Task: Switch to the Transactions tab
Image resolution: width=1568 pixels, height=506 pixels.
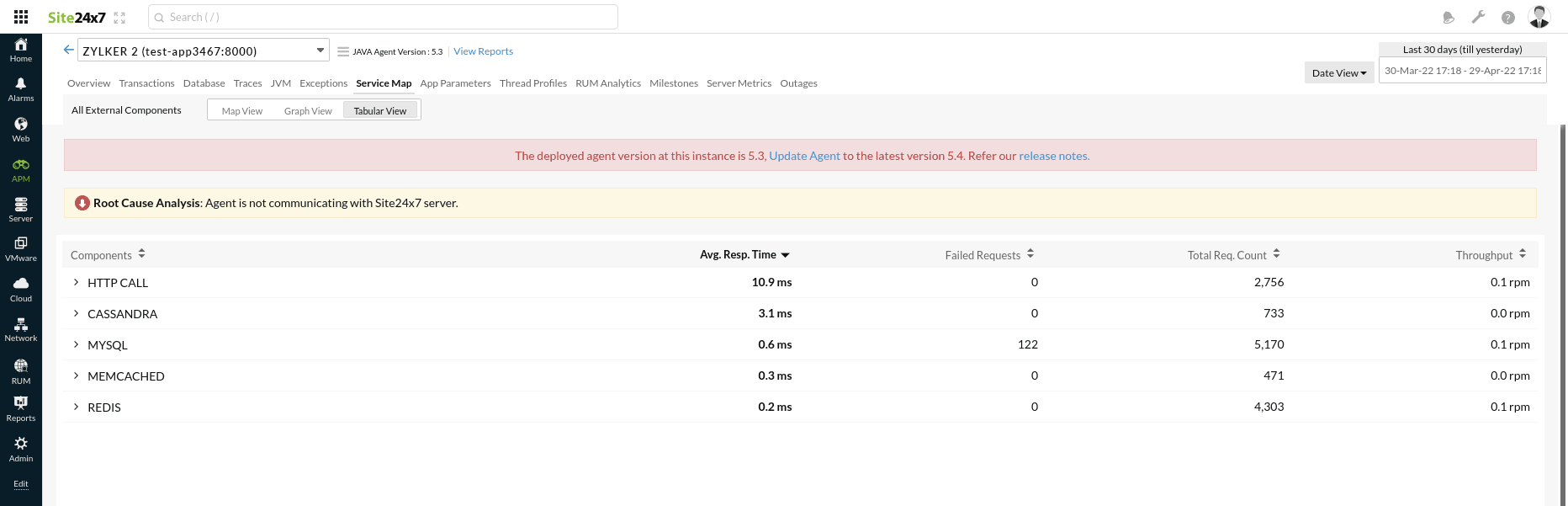Action: coord(146,83)
